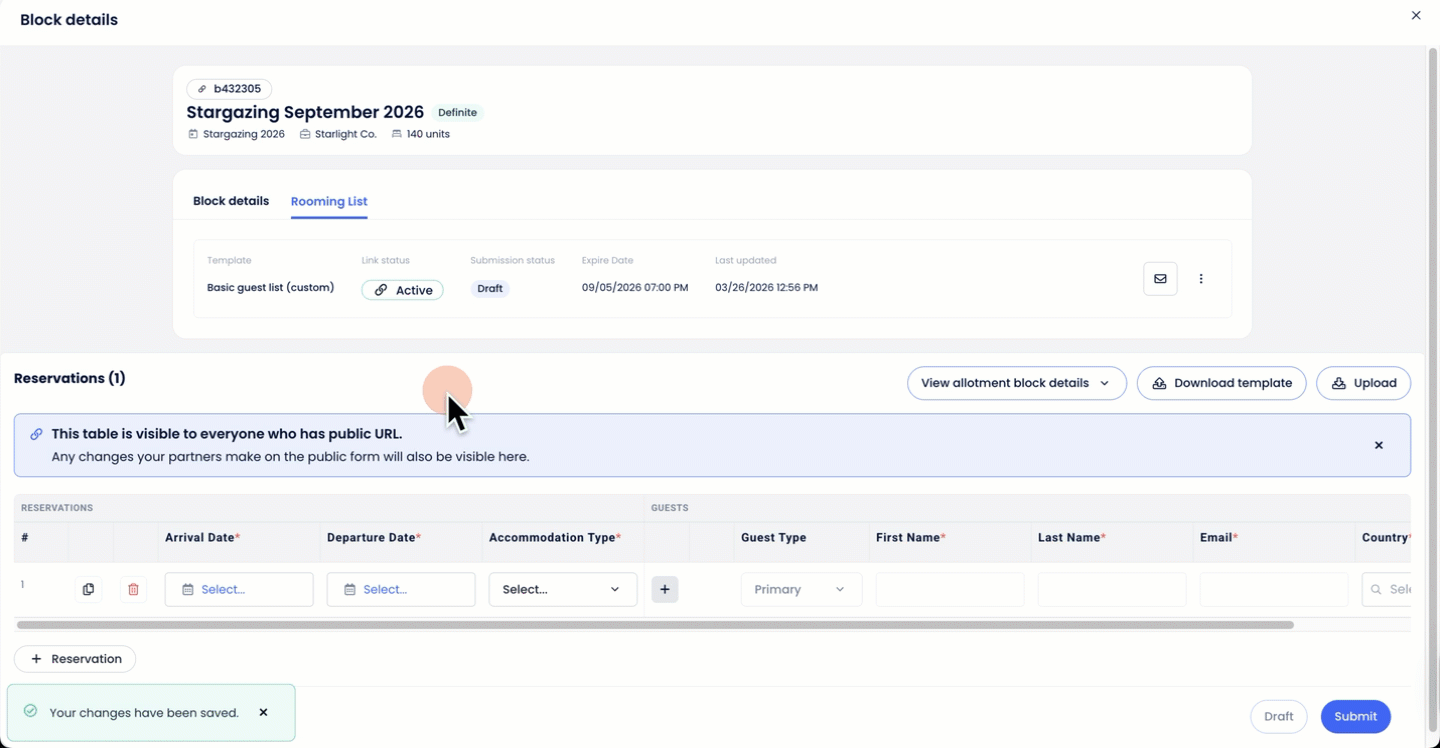Delete reservation 1 with the trash icon
1440x748 pixels.
tap(133, 589)
